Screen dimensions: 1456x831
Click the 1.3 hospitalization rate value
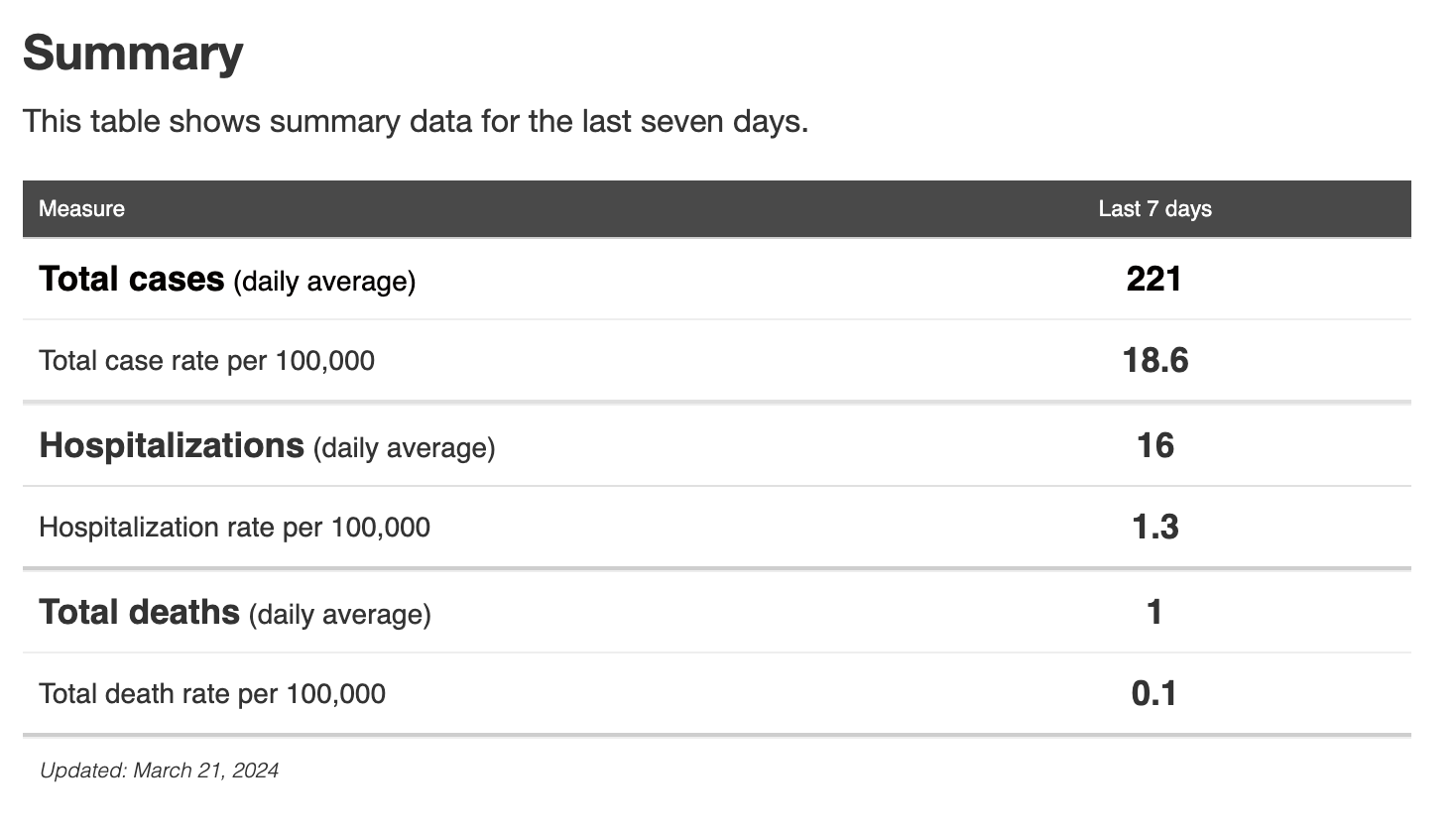[x=1154, y=527]
